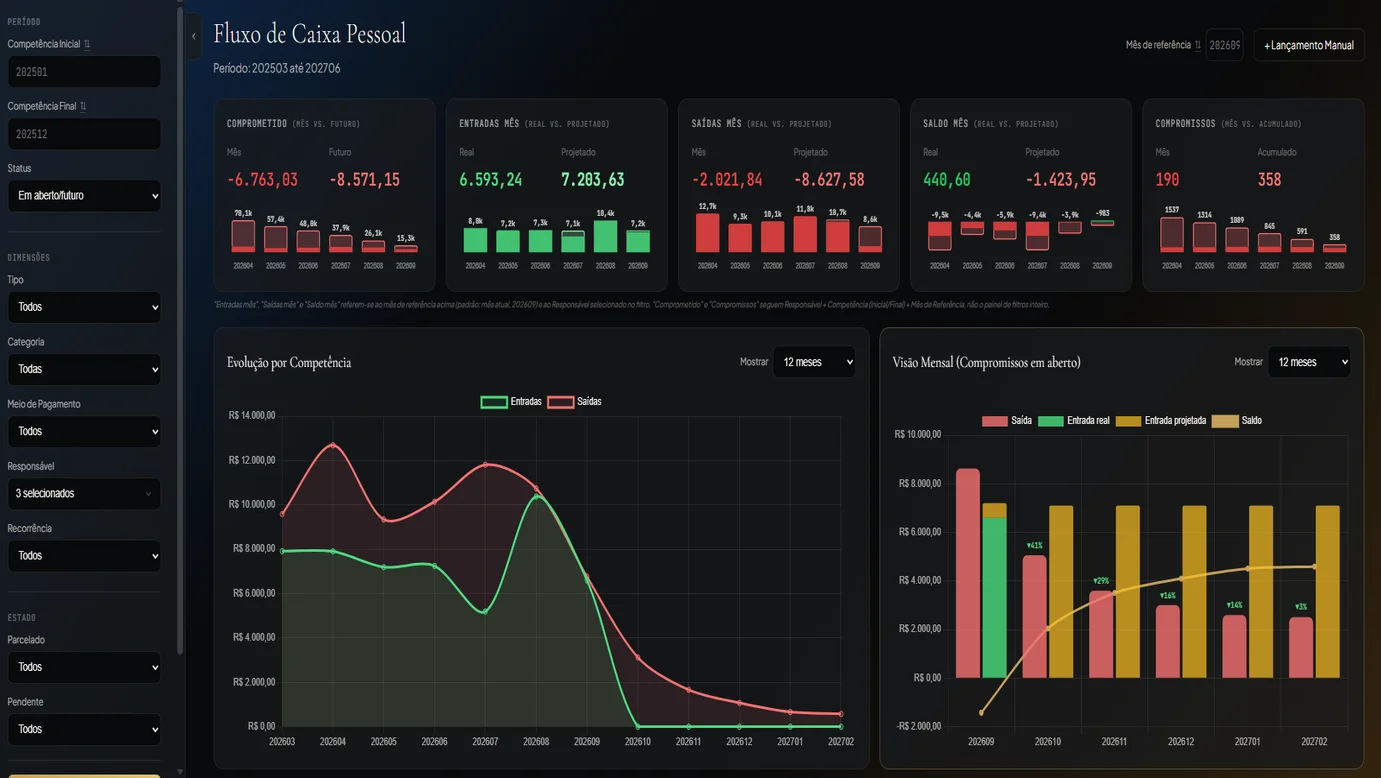Expand the Recorrência dropdown
Image resolution: width=1381 pixels, height=778 pixels.
point(84,555)
